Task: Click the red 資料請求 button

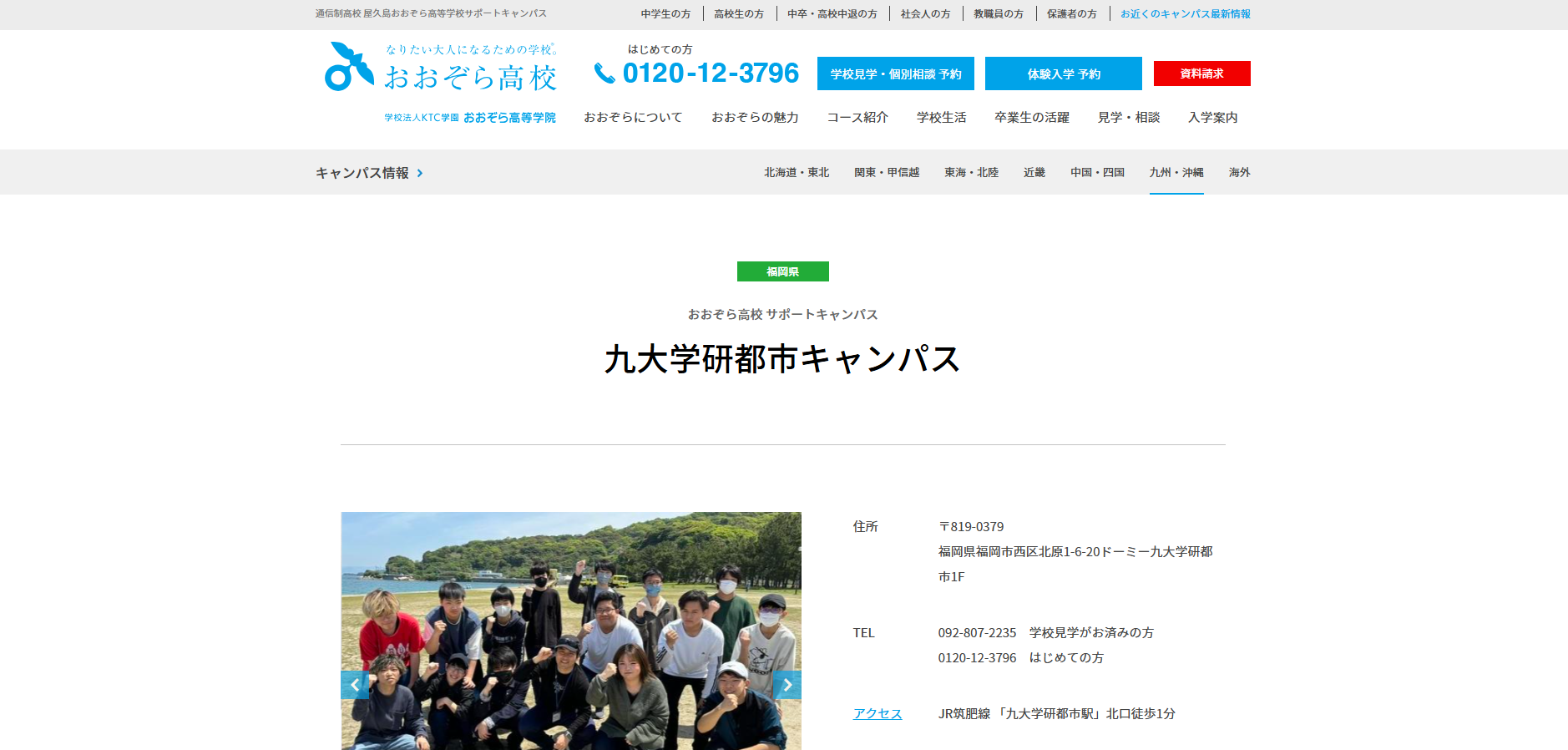Action: pyautogui.click(x=1201, y=73)
